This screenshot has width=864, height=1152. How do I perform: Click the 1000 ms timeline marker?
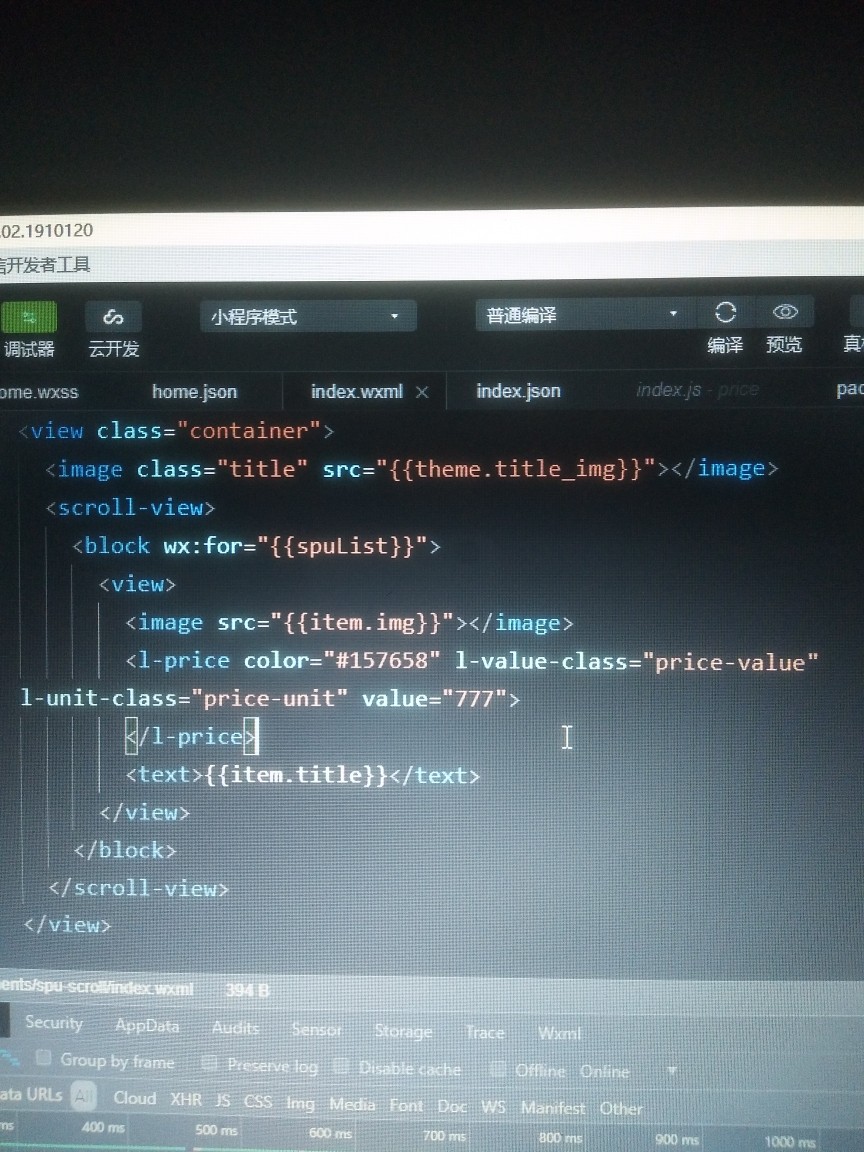[x=790, y=1141]
